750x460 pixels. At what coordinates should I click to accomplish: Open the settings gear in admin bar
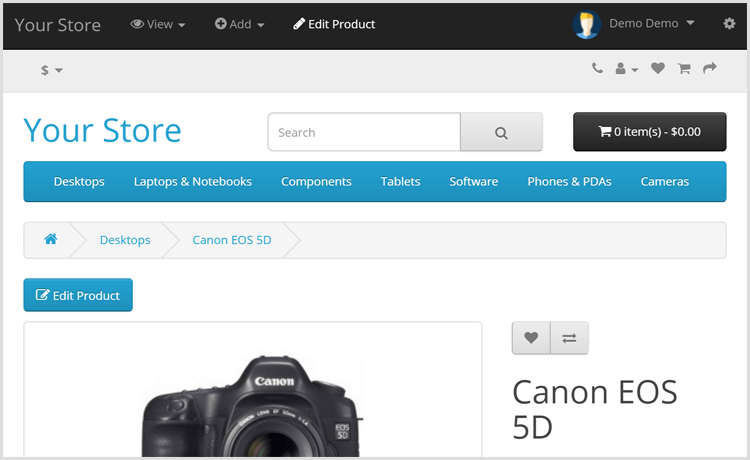pos(729,23)
